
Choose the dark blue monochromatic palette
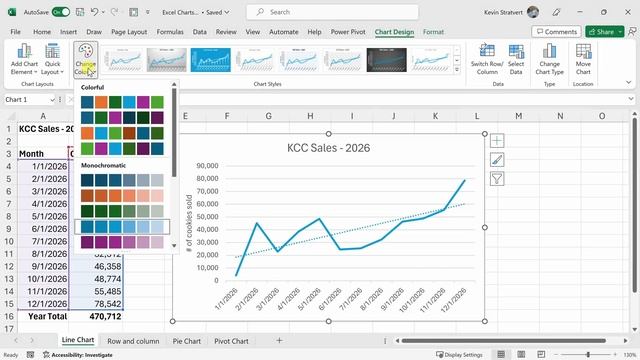pyautogui.click(x=122, y=180)
